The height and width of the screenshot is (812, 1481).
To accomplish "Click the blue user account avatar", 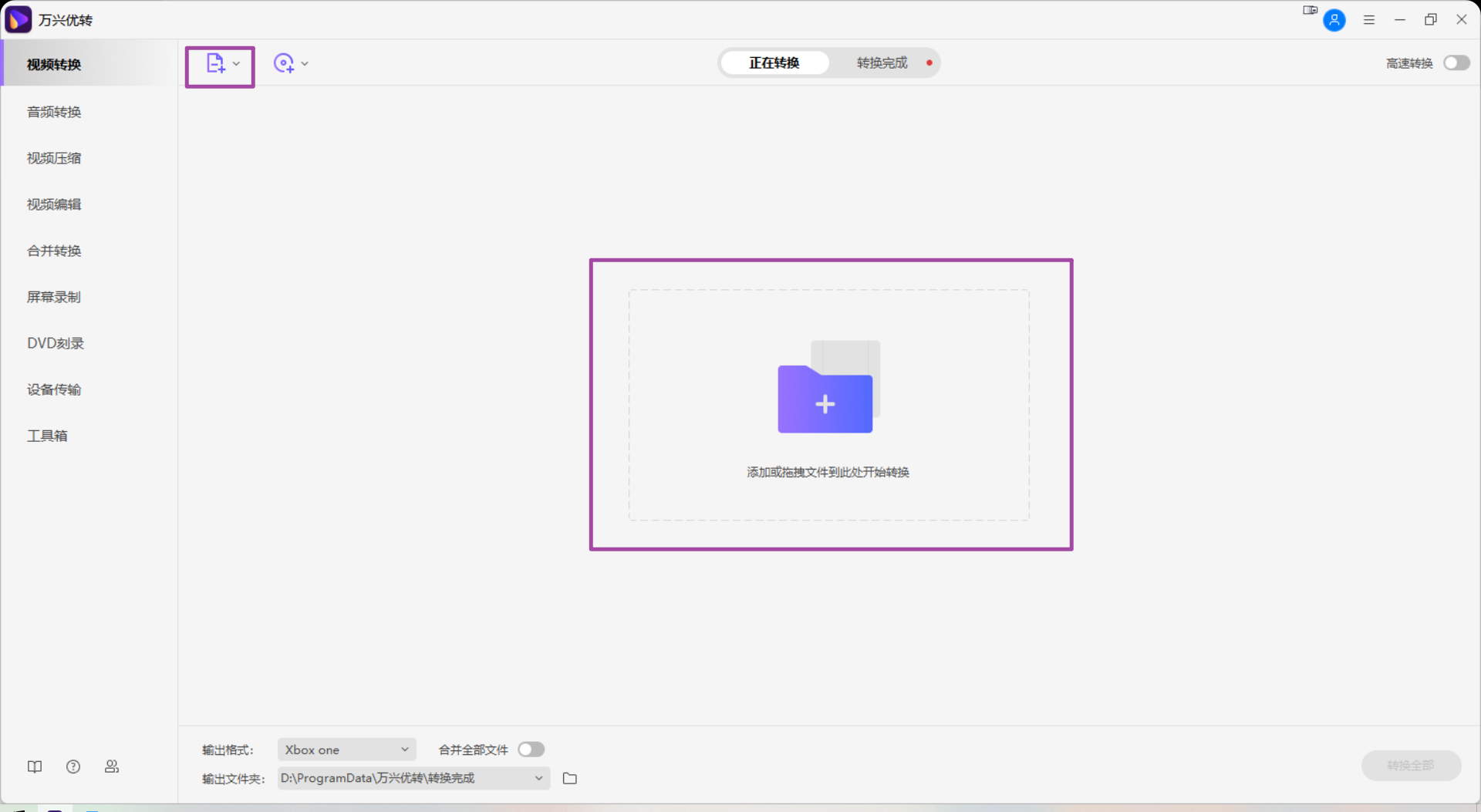I will [x=1334, y=20].
